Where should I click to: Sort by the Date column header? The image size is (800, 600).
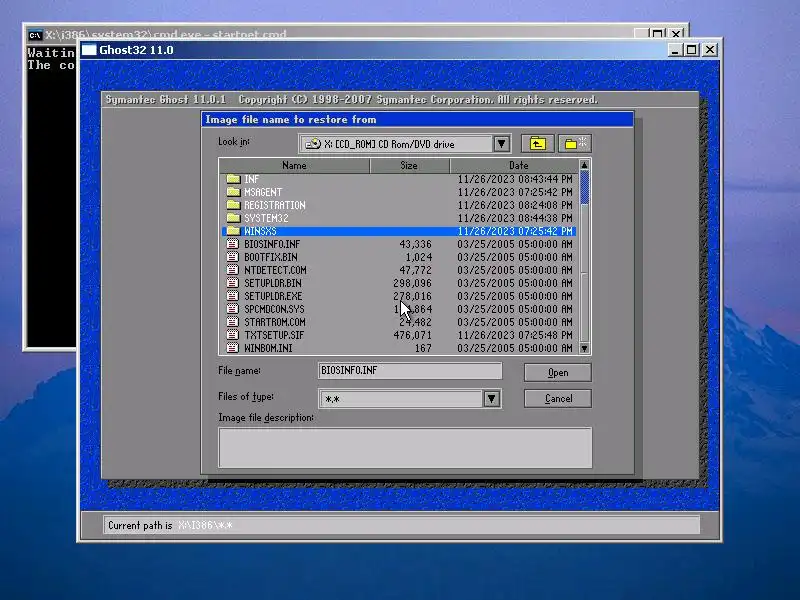tap(514, 165)
